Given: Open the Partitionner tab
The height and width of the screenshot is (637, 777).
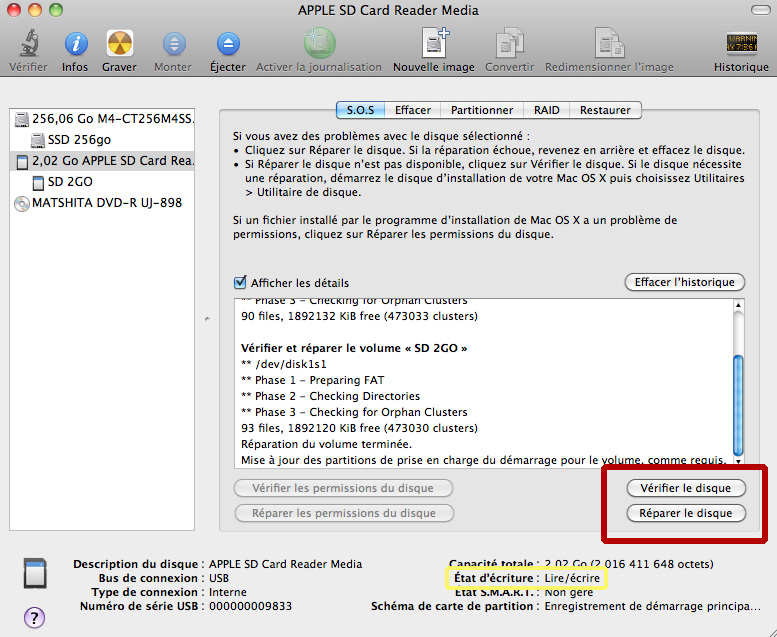Looking at the screenshot, I should pyautogui.click(x=482, y=110).
